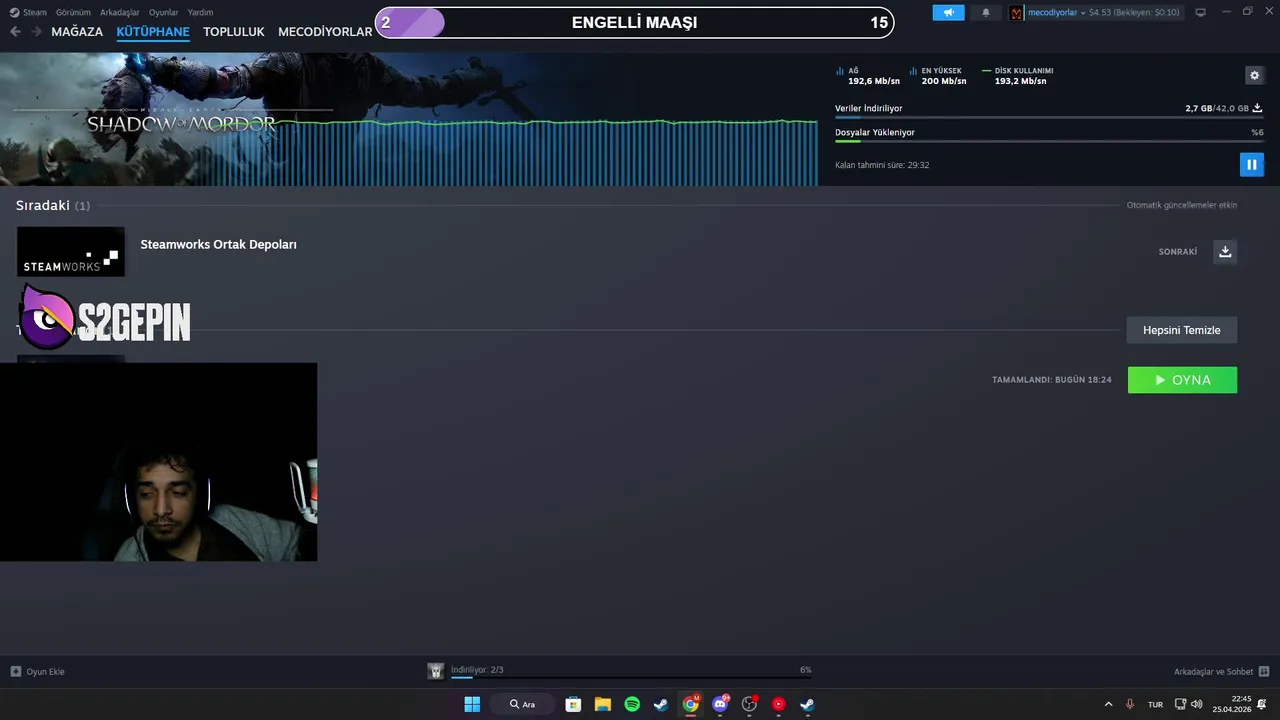This screenshot has width=1280, height=720.
Task: Click Dosyalar Yükleniyor progress bar
Action: point(1049,141)
